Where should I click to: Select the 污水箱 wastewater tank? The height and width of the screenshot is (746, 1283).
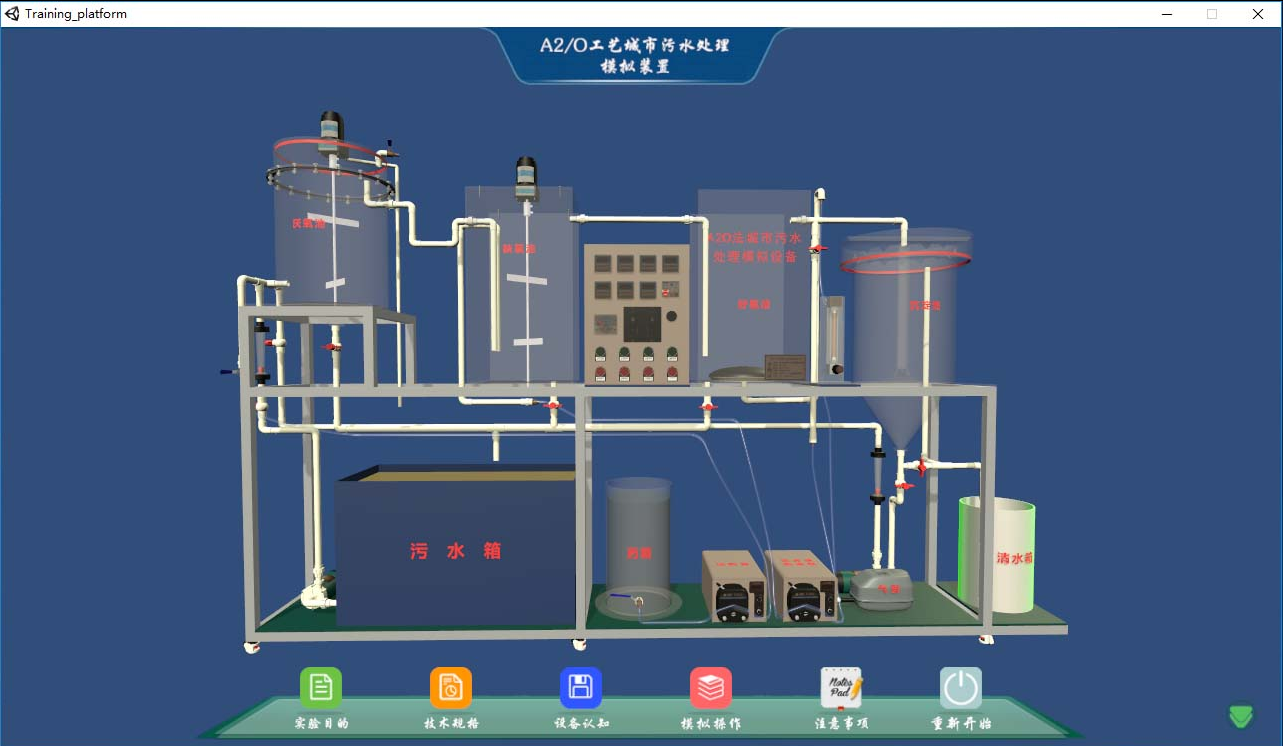[x=455, y=550]
